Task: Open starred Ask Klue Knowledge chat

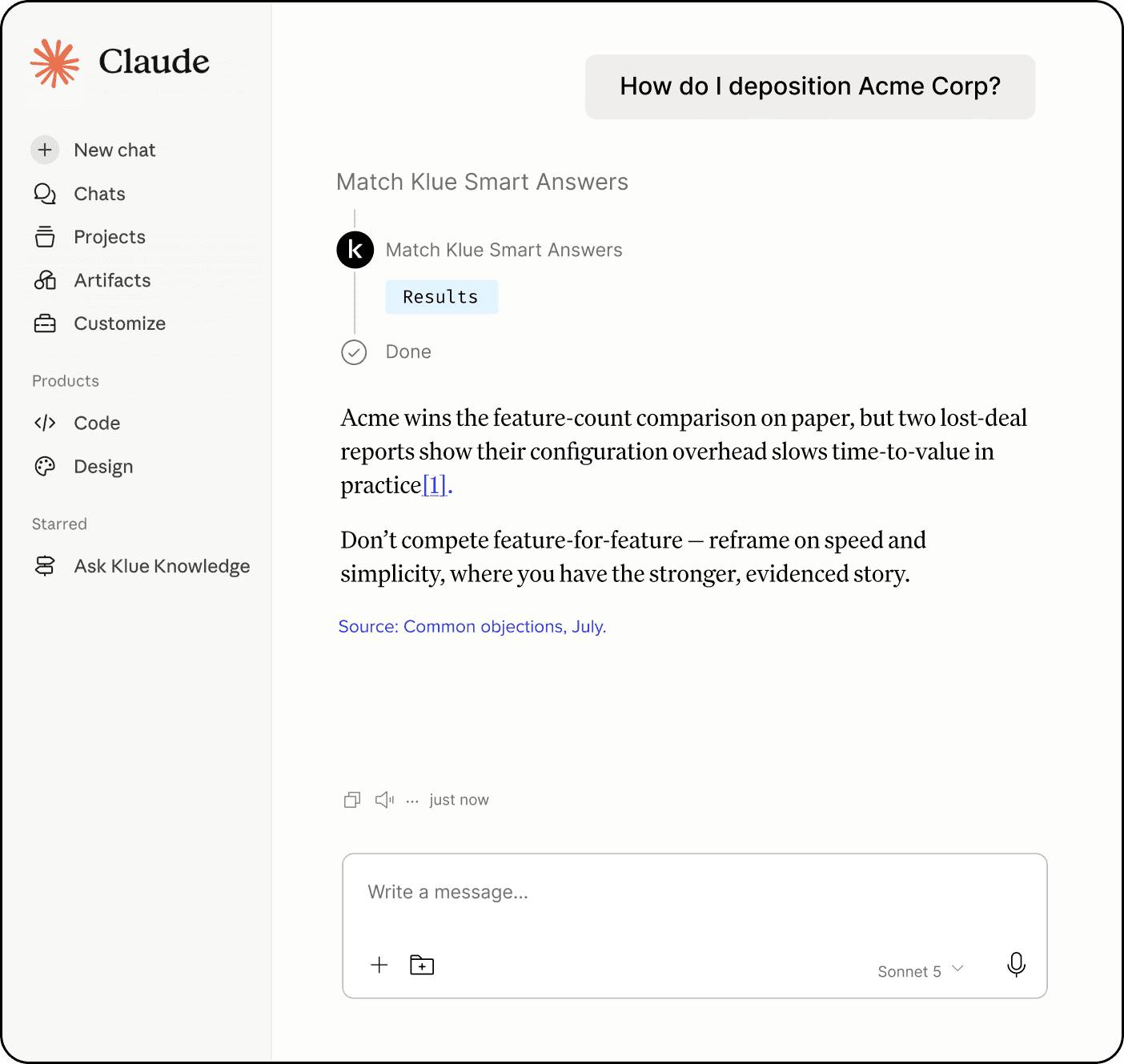Action: [162, 566]
